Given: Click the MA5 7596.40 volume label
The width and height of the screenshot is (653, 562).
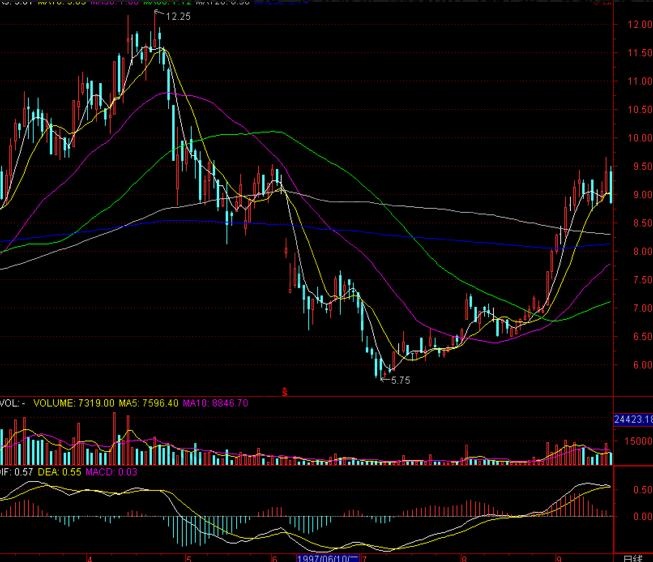Looking at the screenshot, I should [x=150, y=403].
